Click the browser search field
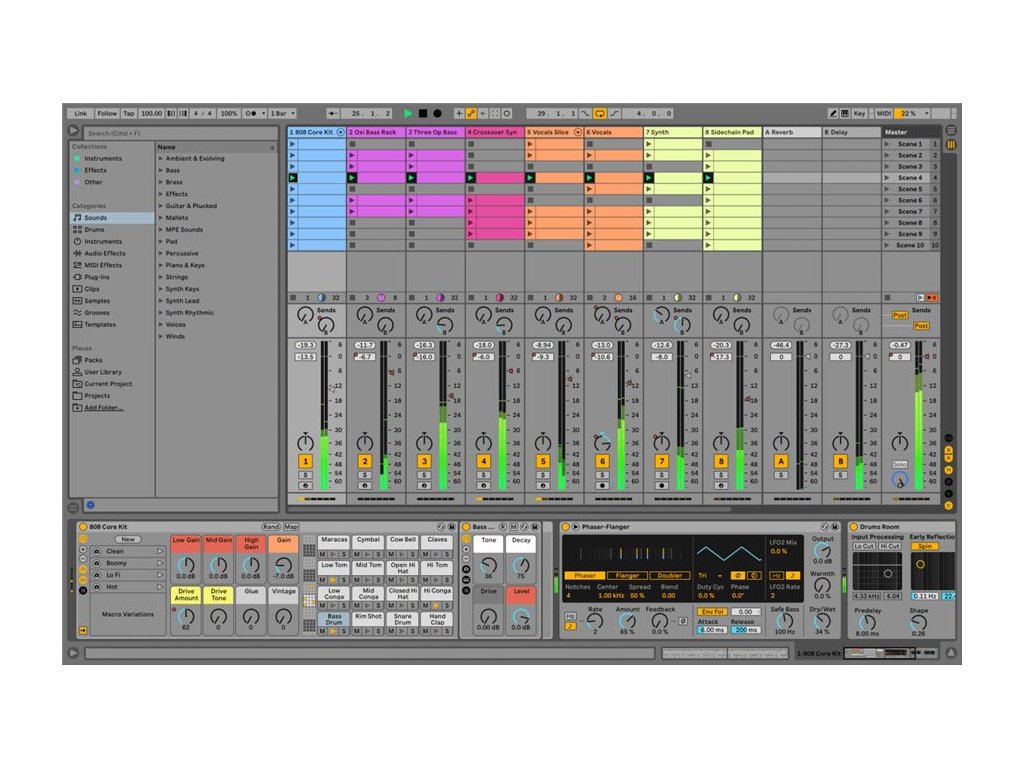1024x768 pixels. (180, 133)
